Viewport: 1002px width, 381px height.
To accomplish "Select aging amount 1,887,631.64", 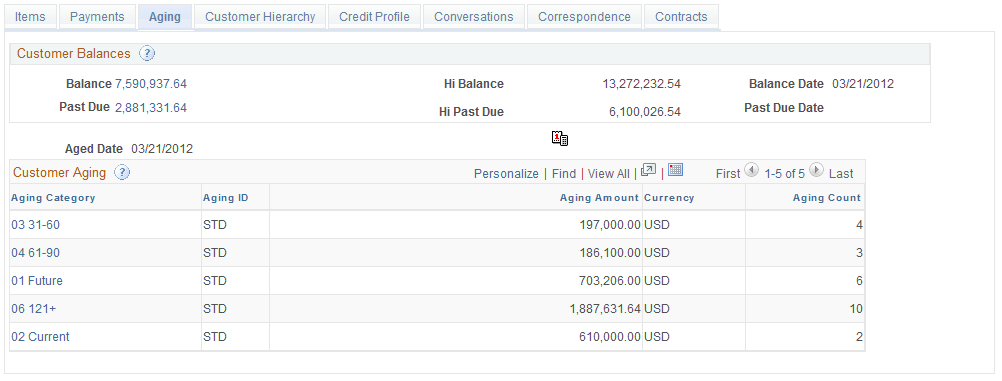I will [605, 309].
